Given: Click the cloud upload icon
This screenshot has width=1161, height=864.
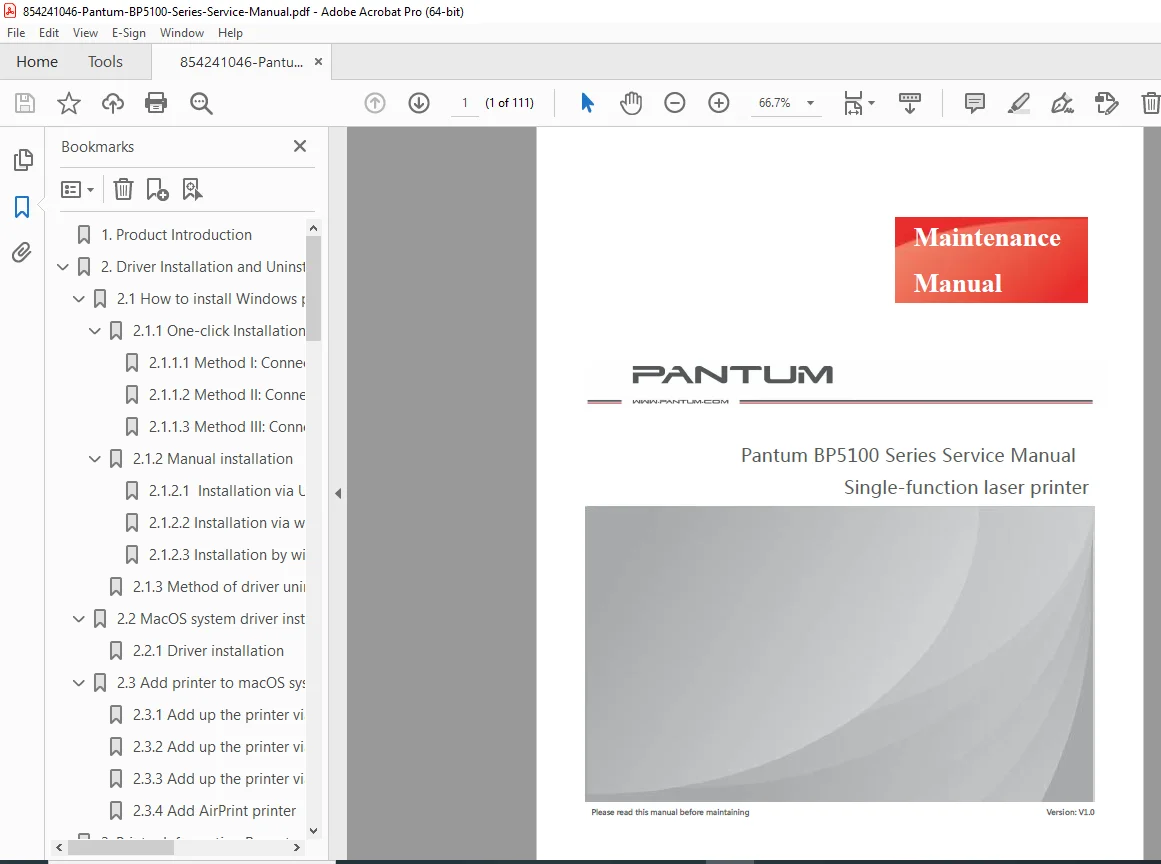Looking at the screenshot, I should click(x=113, y=103).
